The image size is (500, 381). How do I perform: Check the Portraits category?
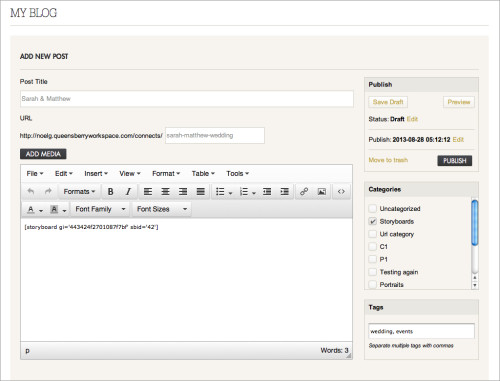372,284
